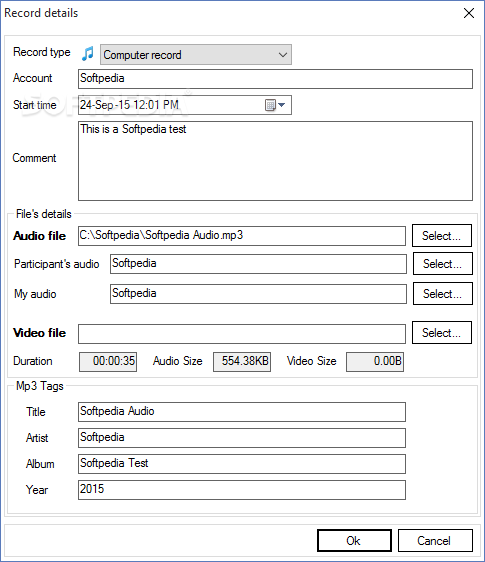Click the Duration value 00:00:35
This screenshot has width=485, height=562.
coord(108,361)
